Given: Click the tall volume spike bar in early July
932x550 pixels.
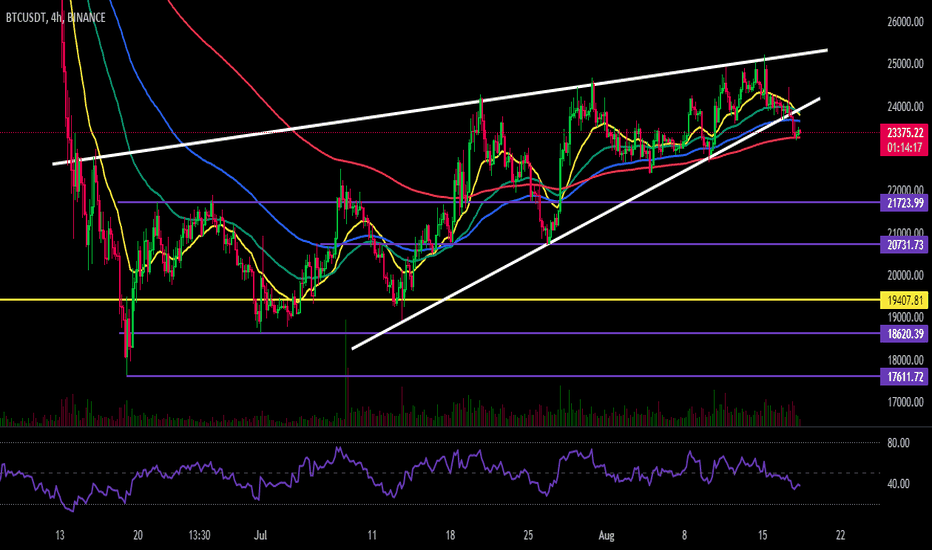Looking at the screenshot, I should pyautogui.click(x=345, y=373).
